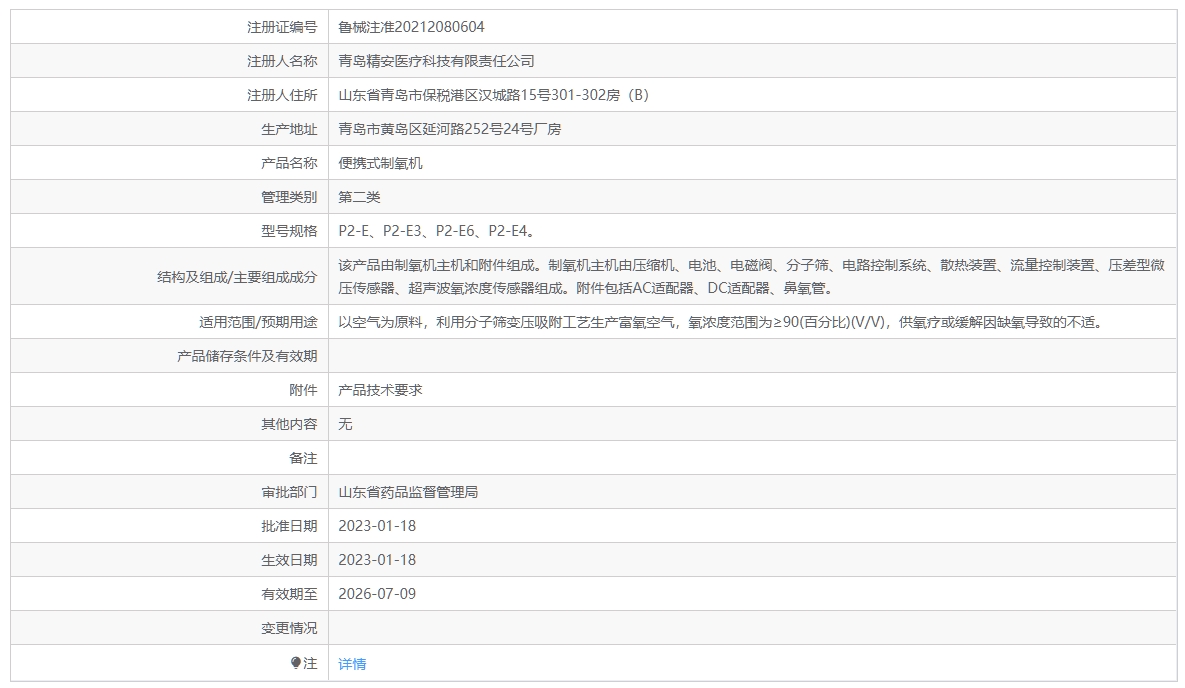The image size is (1185, 688).
Task: Click the model specs P2-E、P2-E3 value
Action: (x=436, y=231)
